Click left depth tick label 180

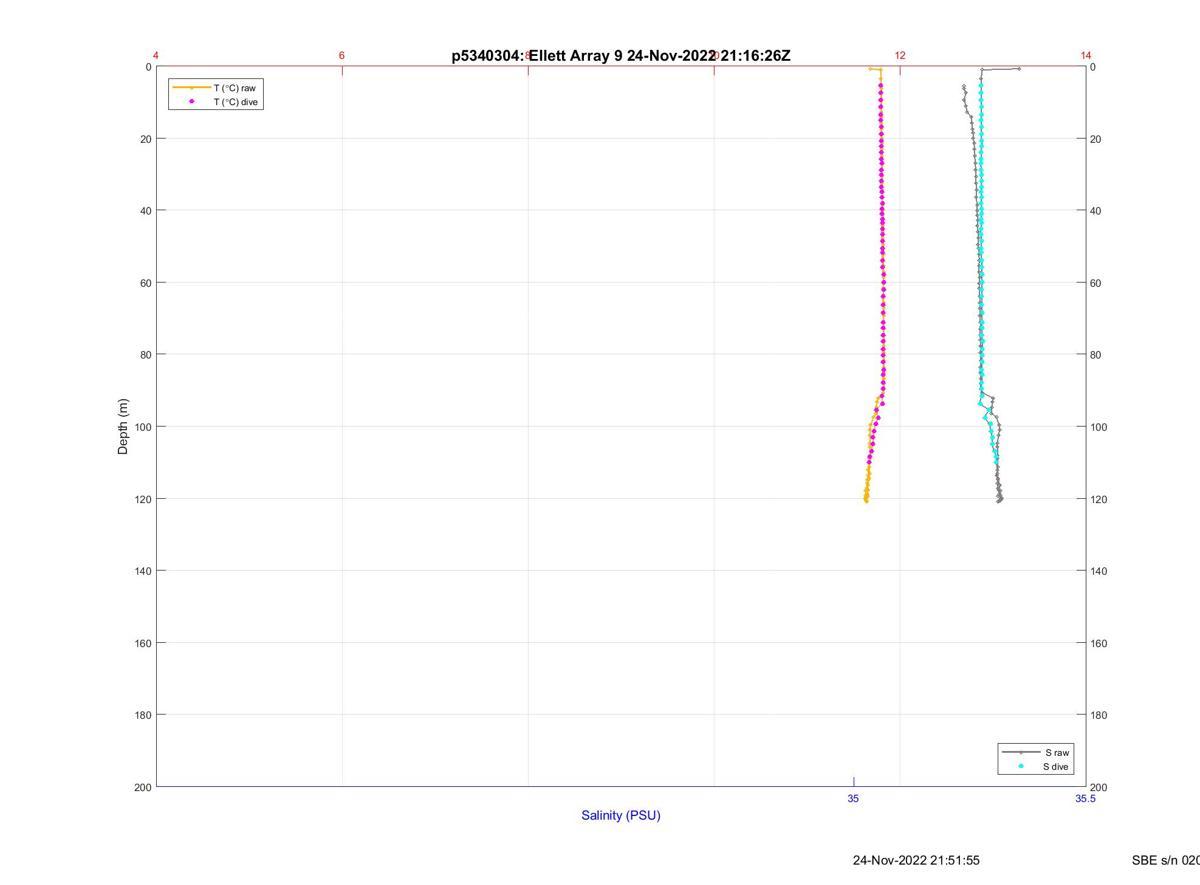pos(142,715)
